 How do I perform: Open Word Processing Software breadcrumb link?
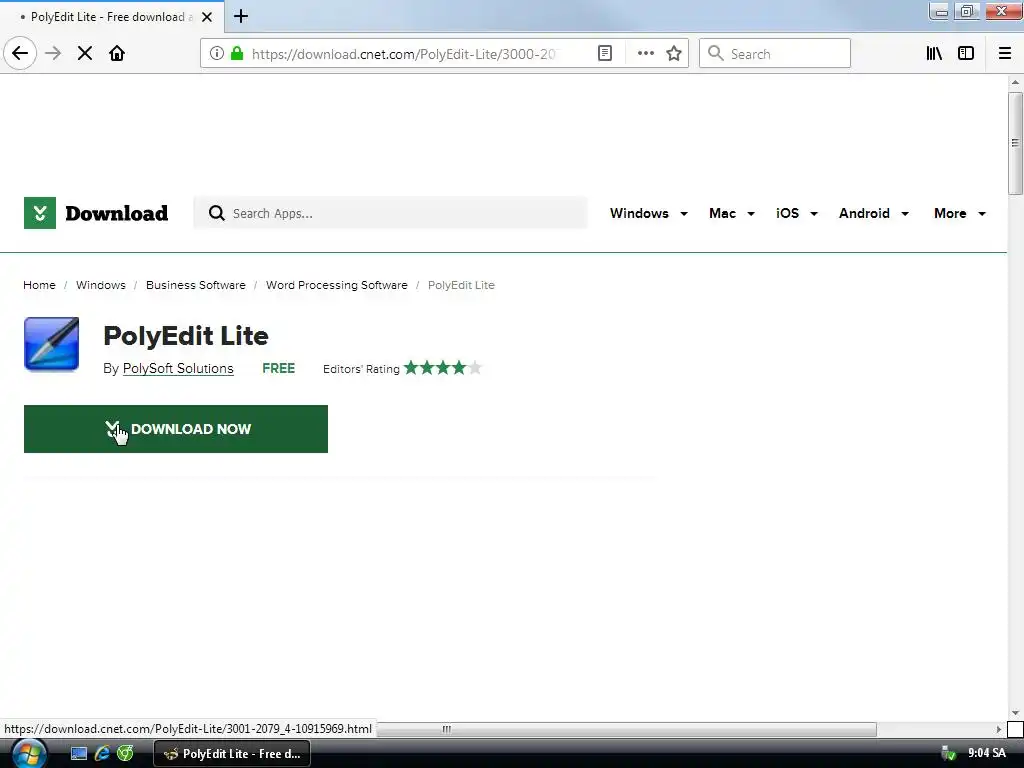[336, 285]
